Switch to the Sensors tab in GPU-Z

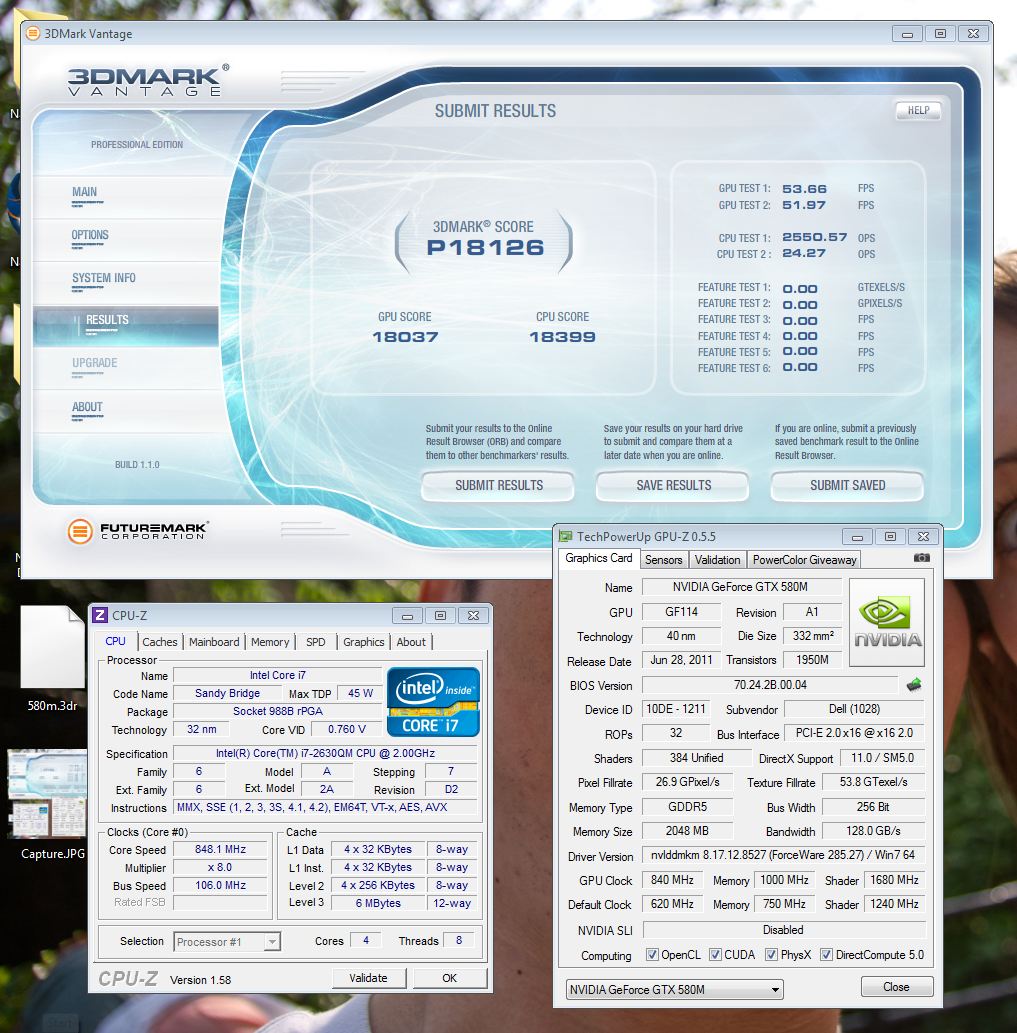point(663,560)
